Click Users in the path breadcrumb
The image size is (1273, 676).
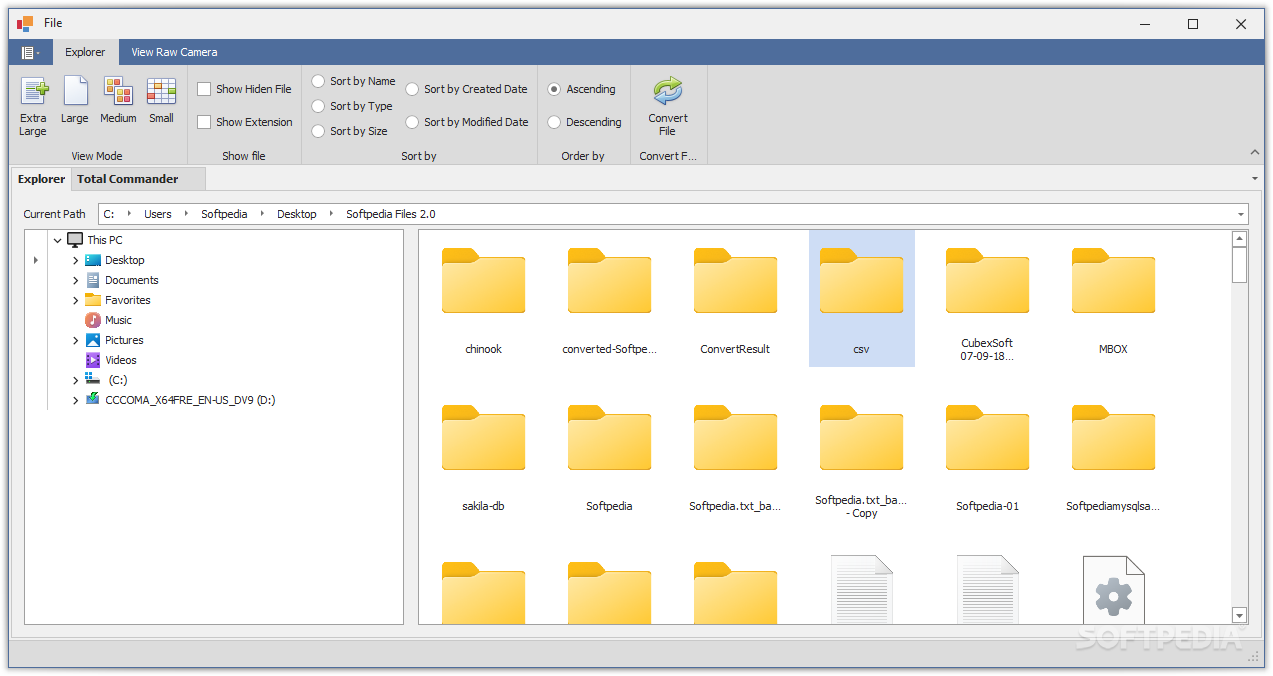click(158, 214)
